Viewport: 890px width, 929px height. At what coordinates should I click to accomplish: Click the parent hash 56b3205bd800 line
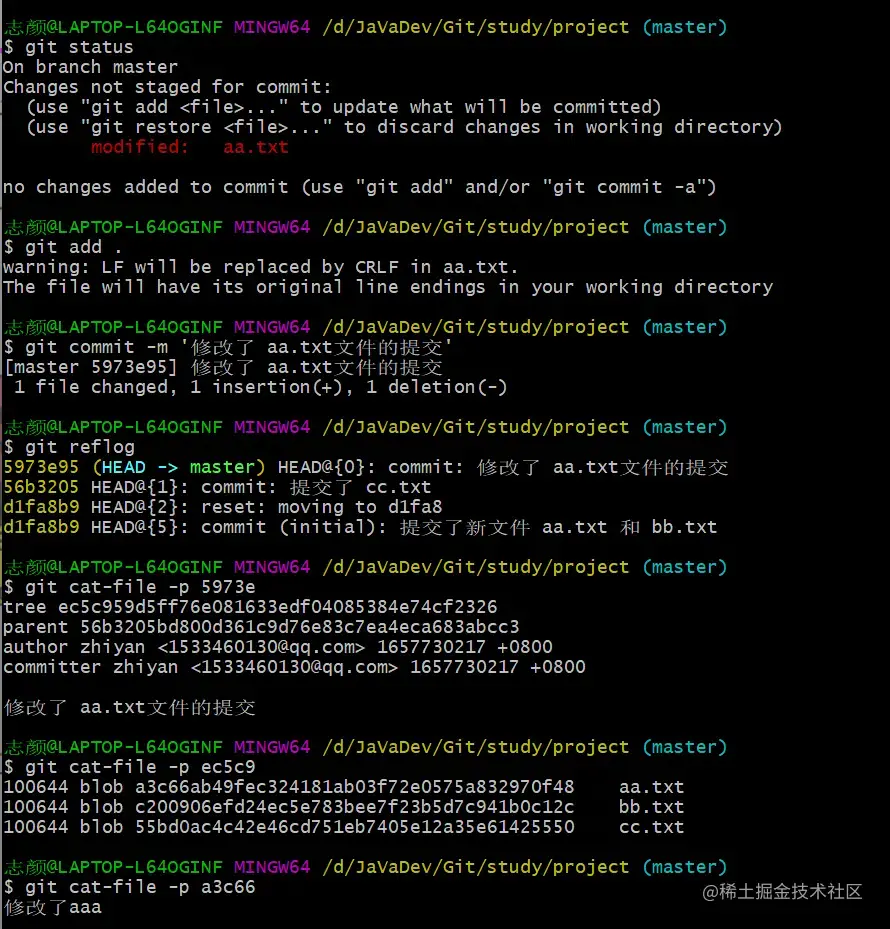[x=261, y=627]
